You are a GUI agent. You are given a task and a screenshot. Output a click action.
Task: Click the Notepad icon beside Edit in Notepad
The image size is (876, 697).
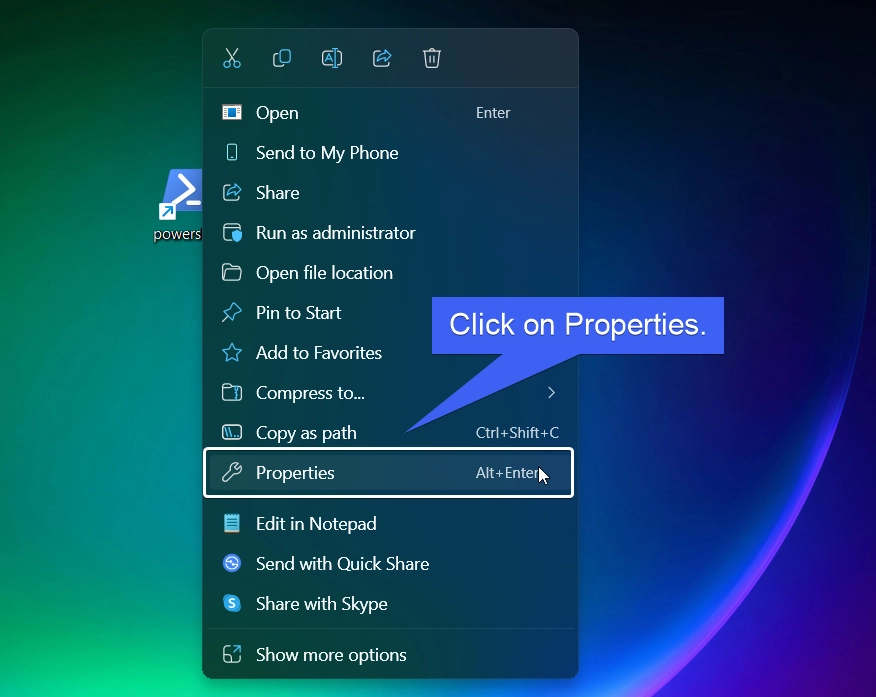(232, 523)
